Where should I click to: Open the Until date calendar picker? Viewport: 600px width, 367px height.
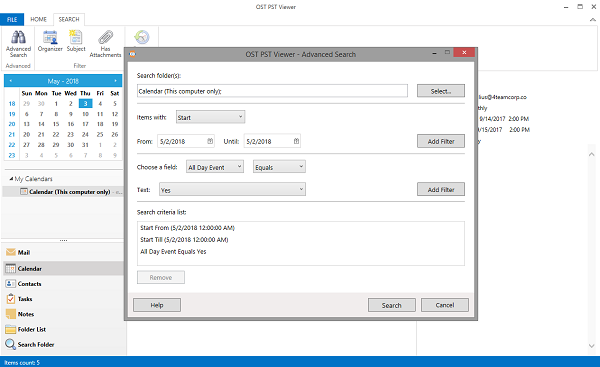297,141
